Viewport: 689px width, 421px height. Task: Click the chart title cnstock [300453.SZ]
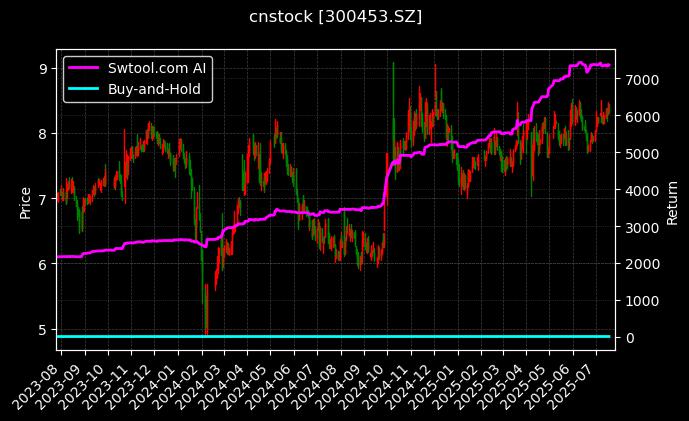[335, 17]
